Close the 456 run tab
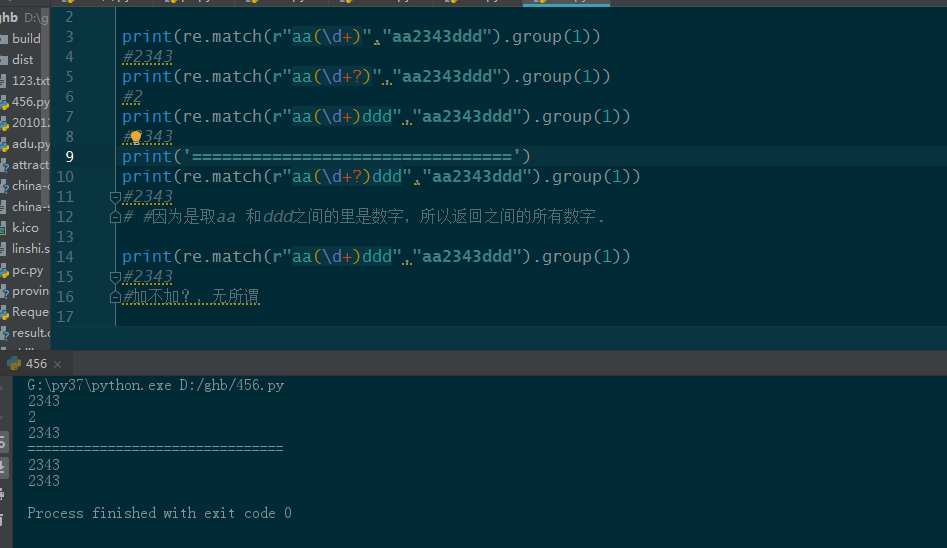 (57, 364)
